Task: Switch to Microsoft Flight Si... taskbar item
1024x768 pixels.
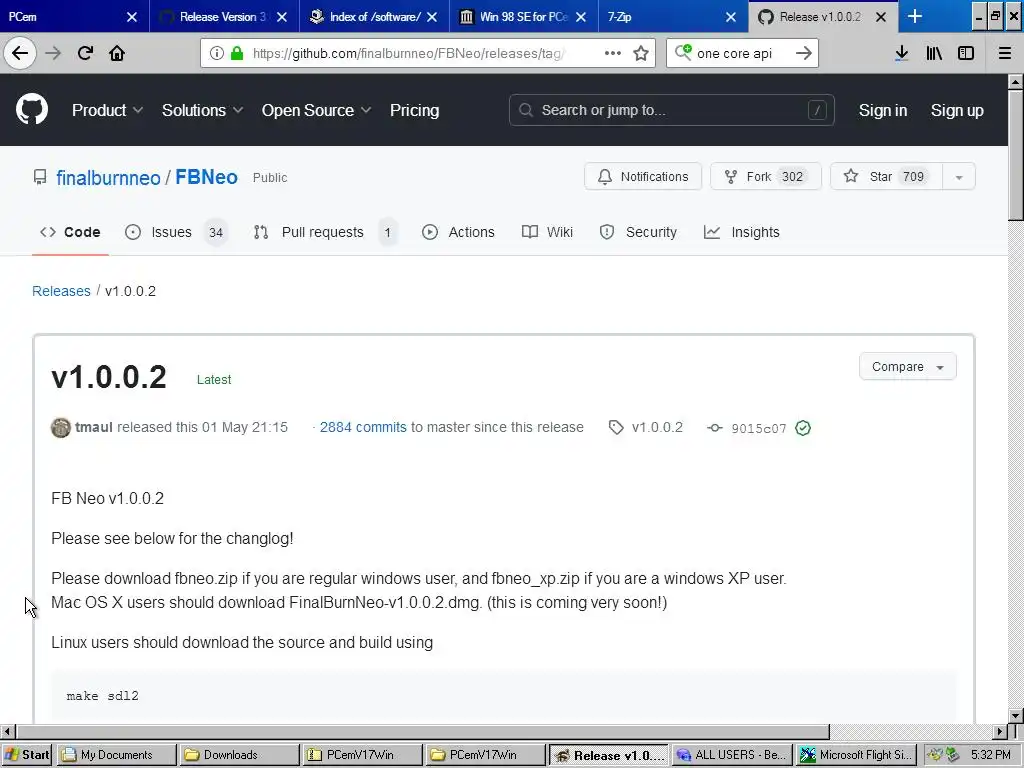Action: pyautogui.click(x=857, y=755)
